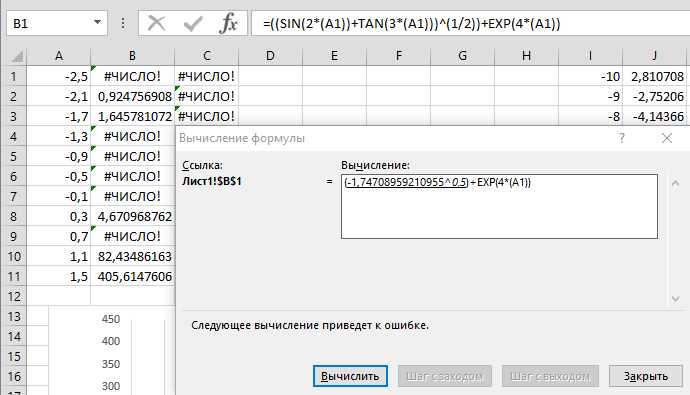
Task: Click the chart axis label 450
Action: (110, 319)
